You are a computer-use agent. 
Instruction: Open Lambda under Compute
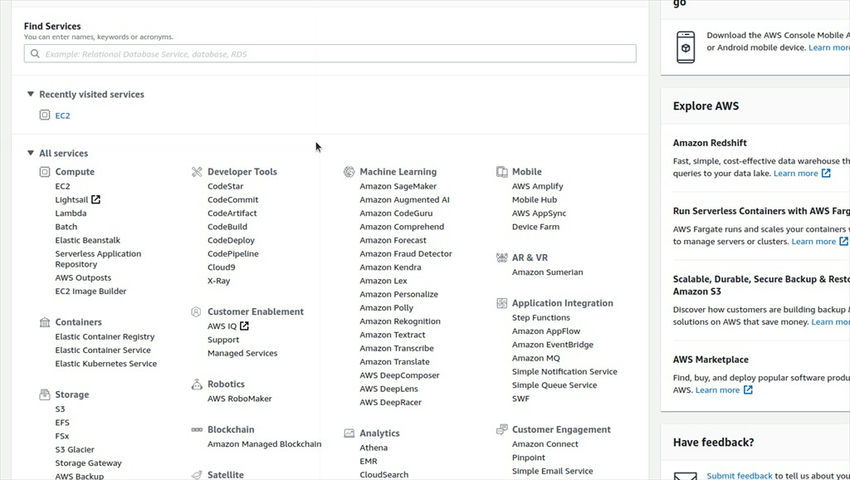click(x=70, y=213)
